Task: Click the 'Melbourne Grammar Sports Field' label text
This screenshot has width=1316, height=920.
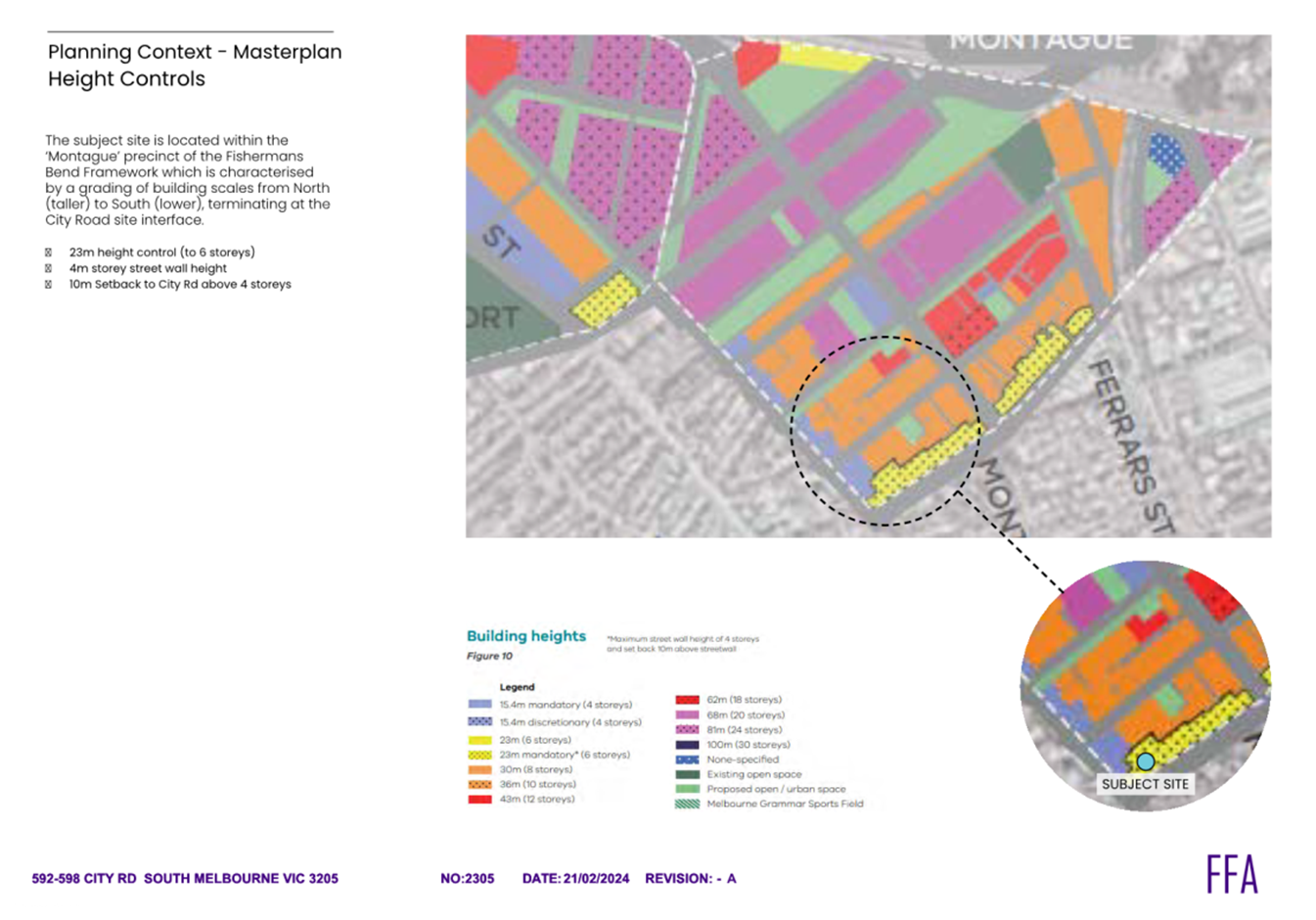Action: tap(785, 804)
